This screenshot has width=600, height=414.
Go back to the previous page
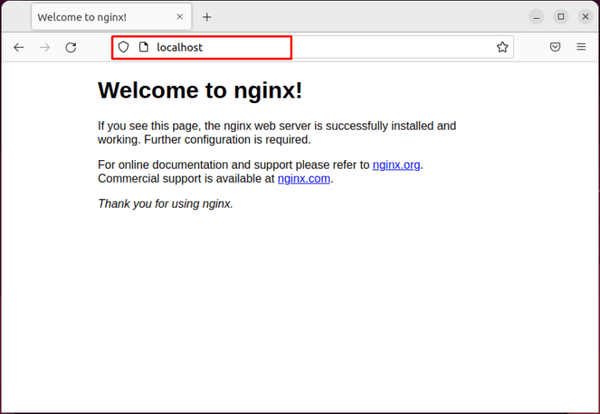click(x=19, y=47)
